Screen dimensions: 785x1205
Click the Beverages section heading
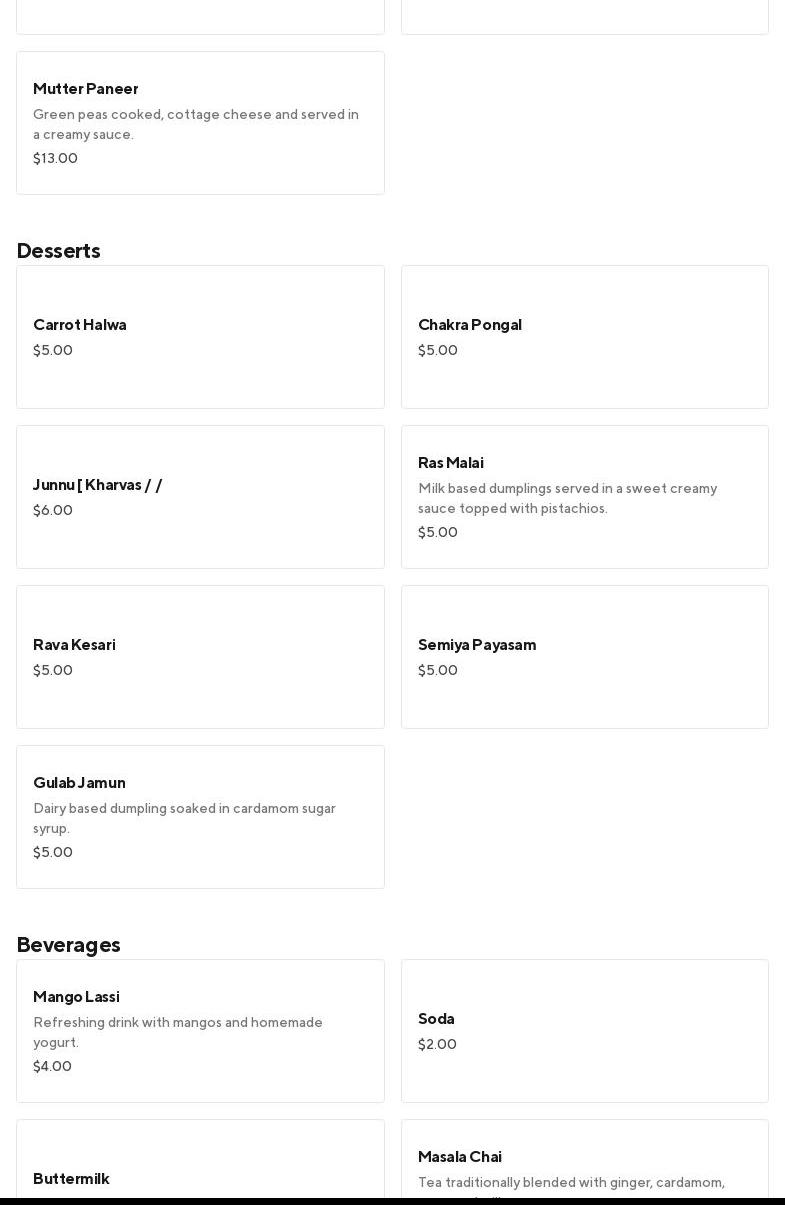(69, 945)
